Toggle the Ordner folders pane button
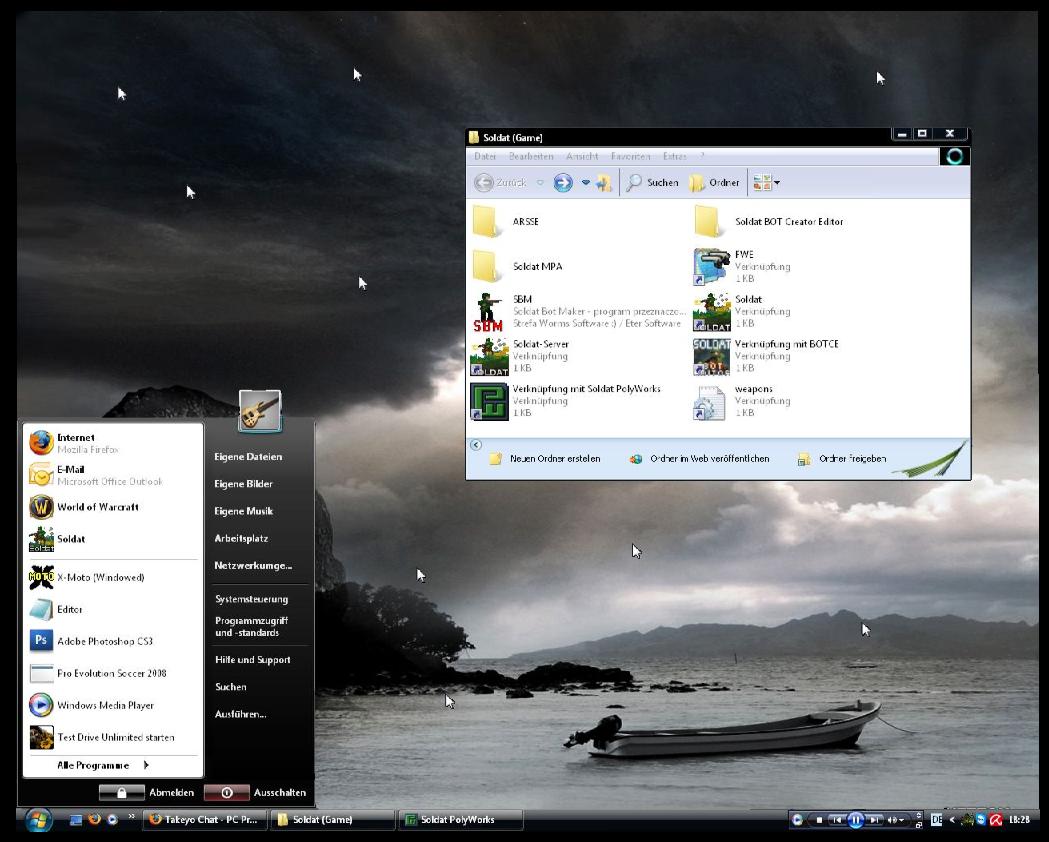 point(715,183)
